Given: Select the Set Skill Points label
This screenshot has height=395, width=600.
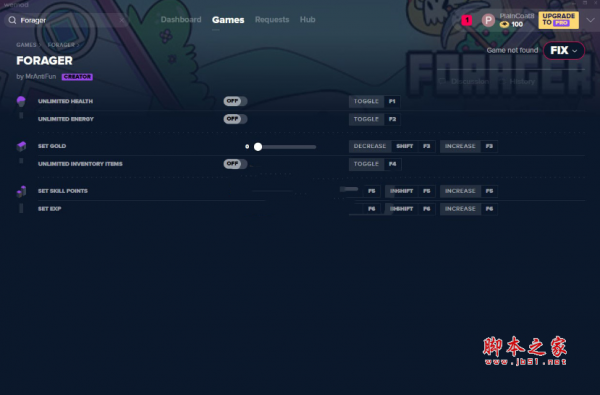Looking at the screenshot, I should [x=63, y=191].
